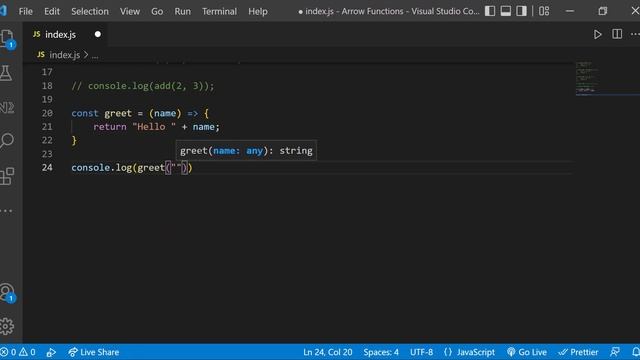Open the Customize Layout icon
The image size is (640, 360).
[544, 11]
